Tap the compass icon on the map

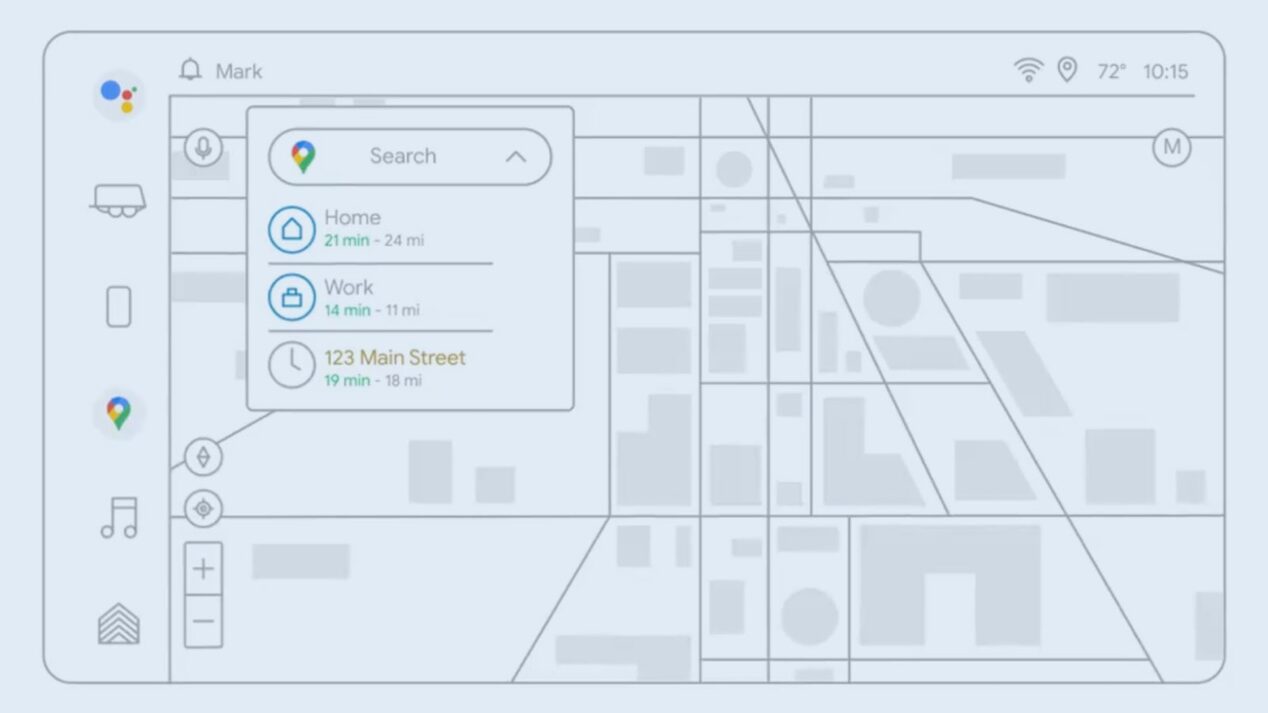(x=203, y=457)
